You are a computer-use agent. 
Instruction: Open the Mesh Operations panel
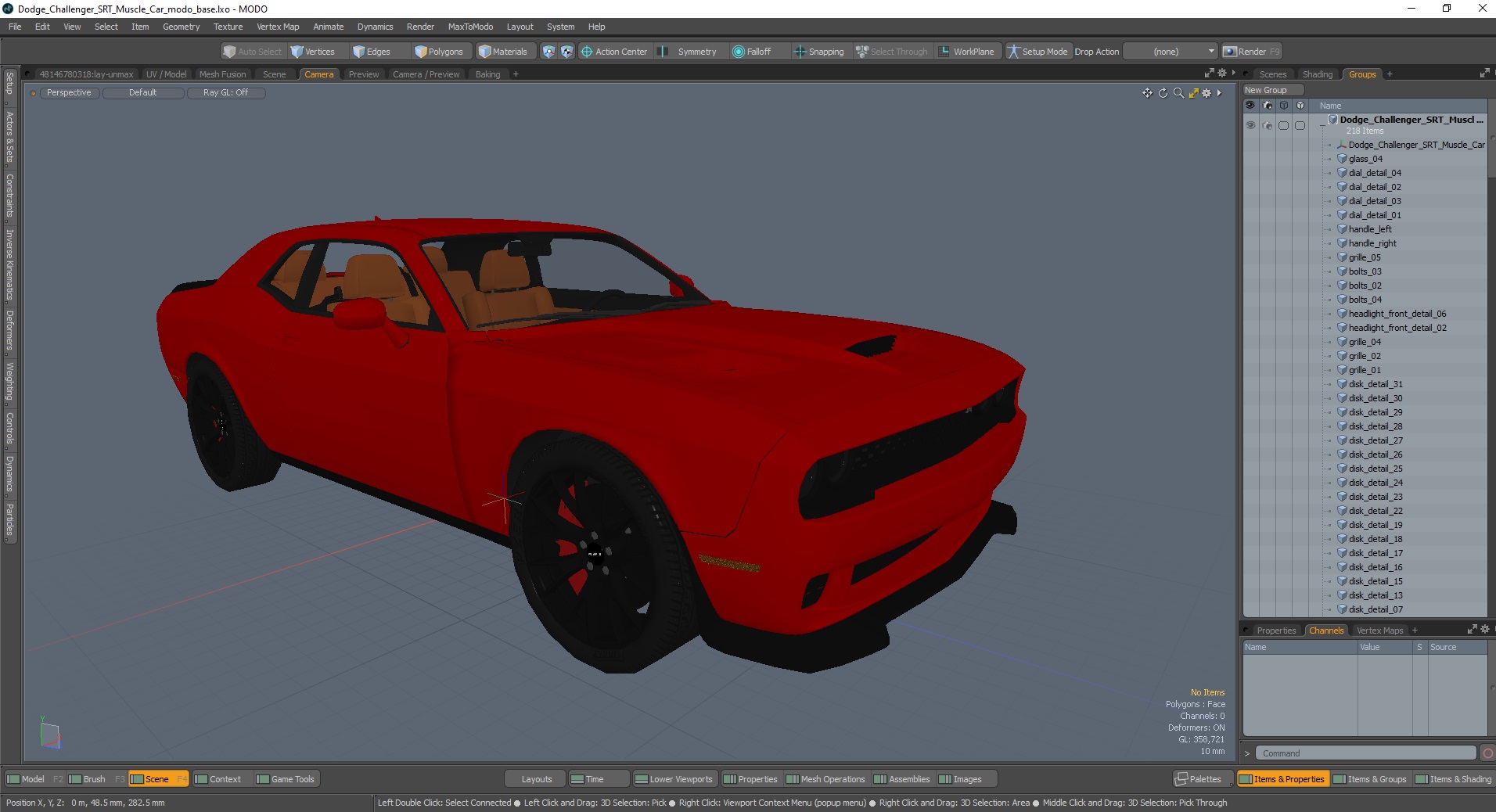tap(825, 779)
